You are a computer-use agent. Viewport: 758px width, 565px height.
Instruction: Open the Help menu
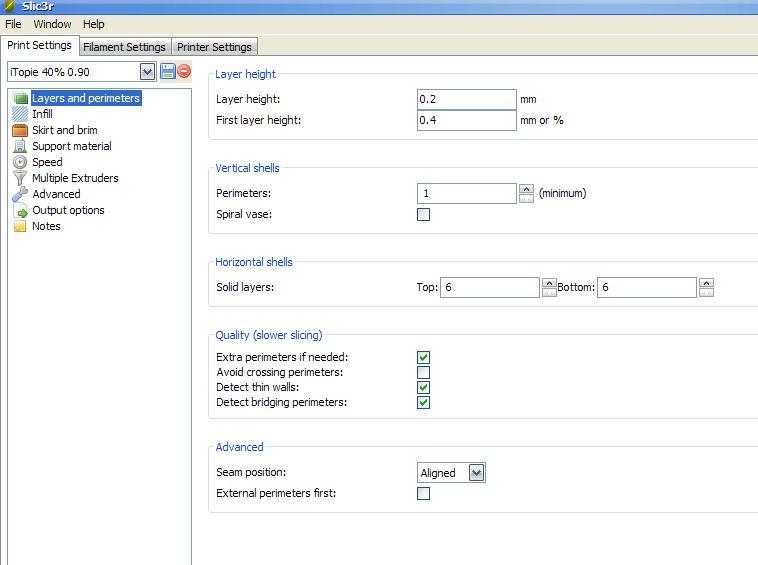[x=93, y=24]
